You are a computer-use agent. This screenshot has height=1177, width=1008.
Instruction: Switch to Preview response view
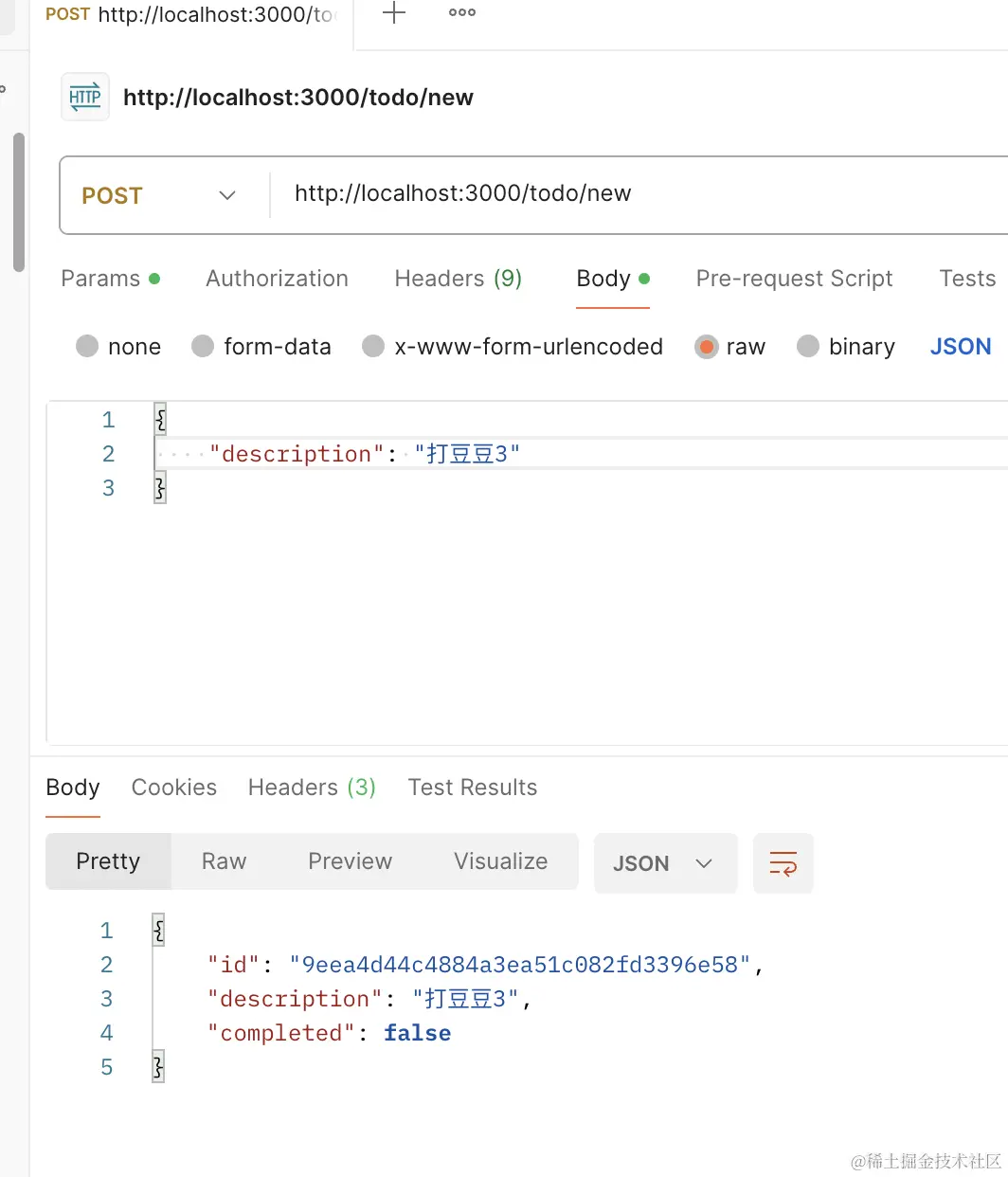click(350, 861)
